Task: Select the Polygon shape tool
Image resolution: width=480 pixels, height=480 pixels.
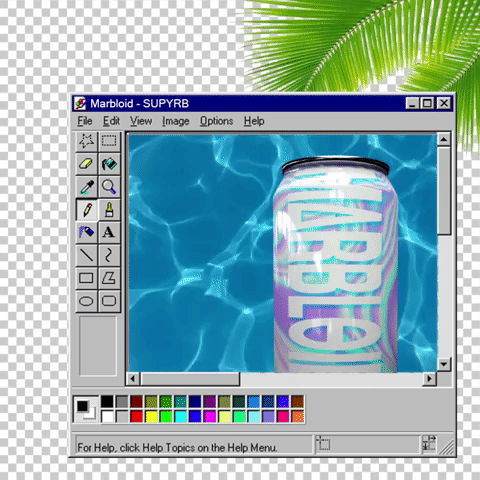Action: coord(109,278)
